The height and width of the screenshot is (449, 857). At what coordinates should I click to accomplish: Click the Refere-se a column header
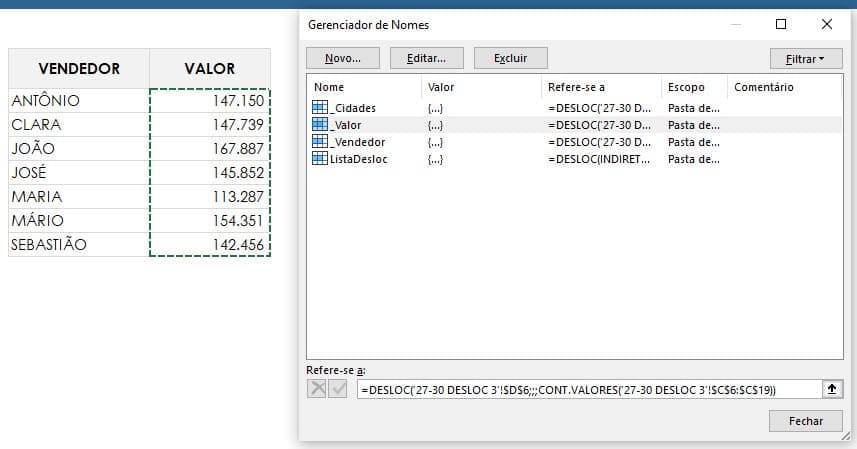tap(600, 87)
